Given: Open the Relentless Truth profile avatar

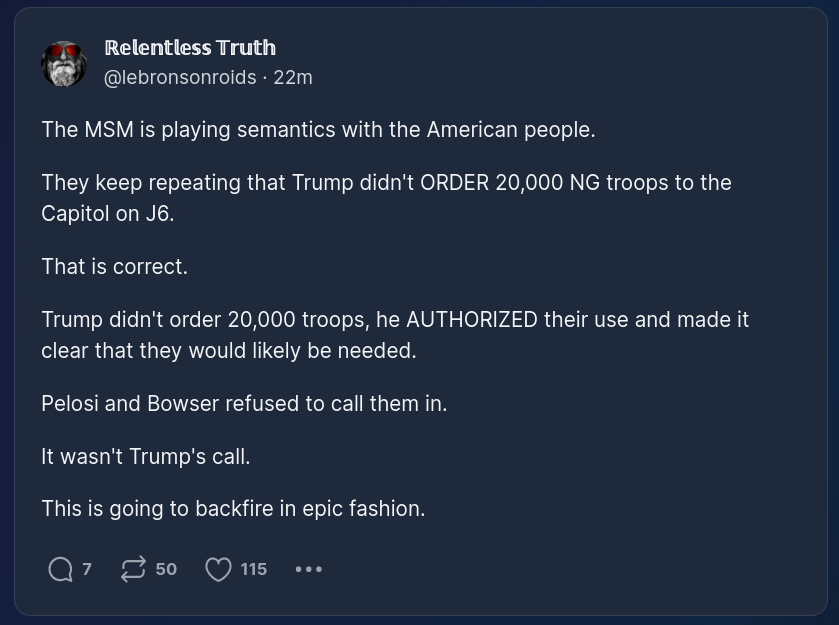Looking at the screenshot, I should pos(64,63).
